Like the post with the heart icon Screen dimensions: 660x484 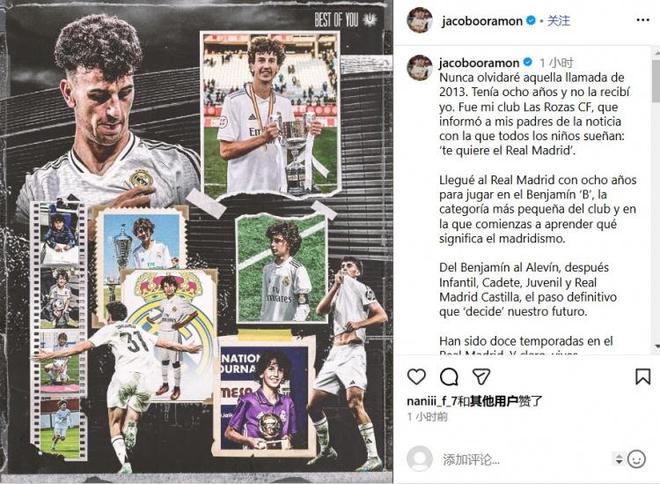(x=416, y=376)
